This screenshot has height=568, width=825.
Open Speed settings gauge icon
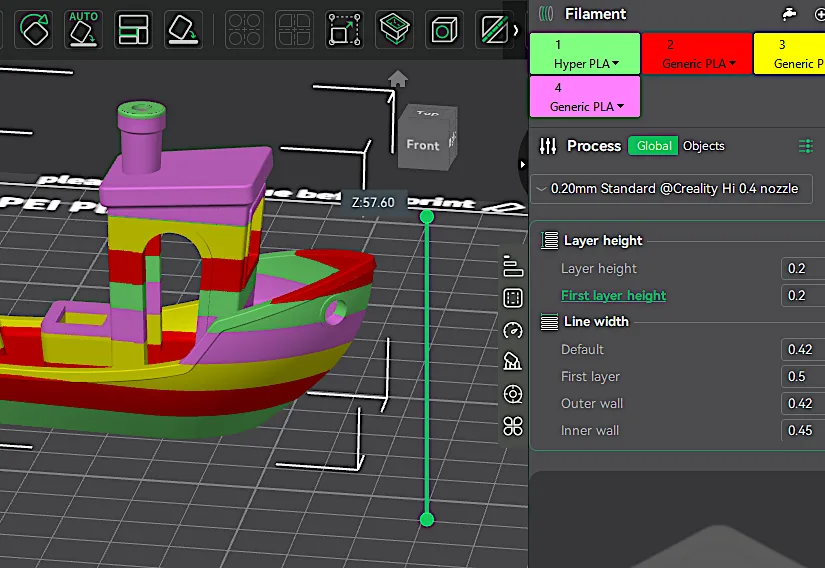[513, 330]
